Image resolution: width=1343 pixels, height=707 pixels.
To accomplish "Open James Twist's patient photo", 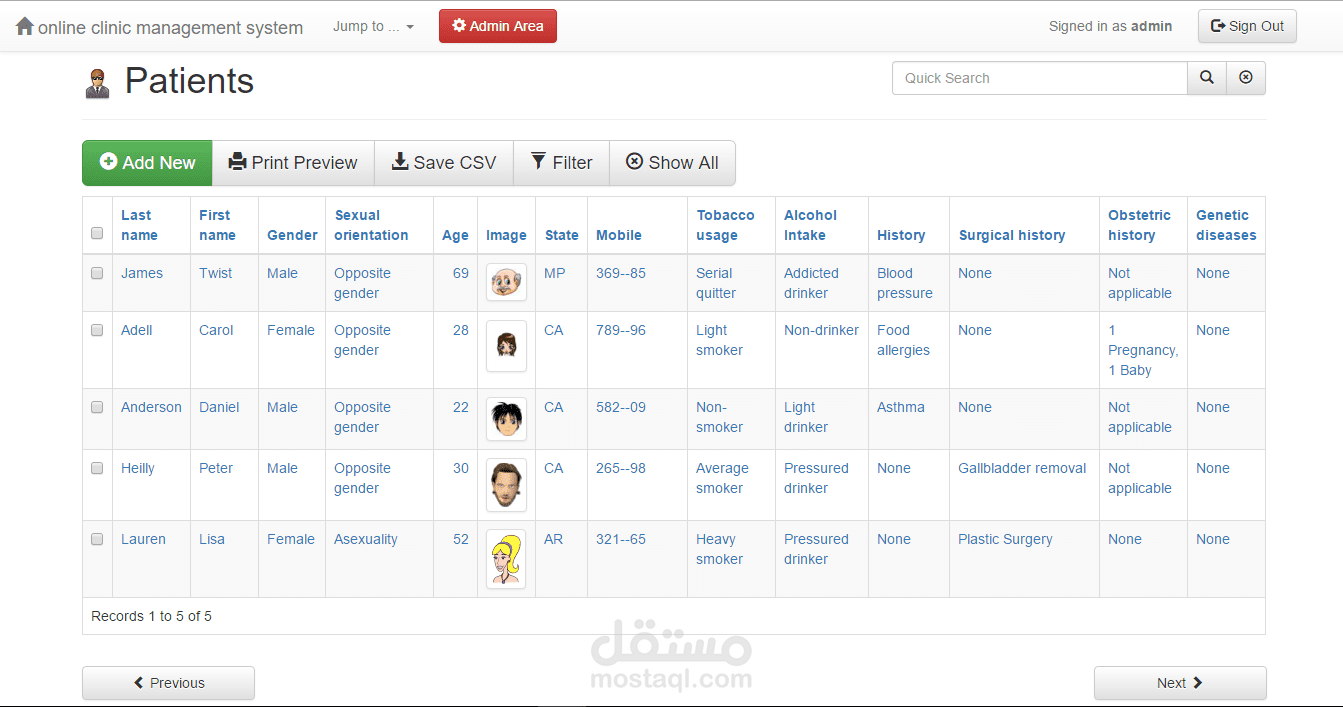I will (x=506, y=282).
